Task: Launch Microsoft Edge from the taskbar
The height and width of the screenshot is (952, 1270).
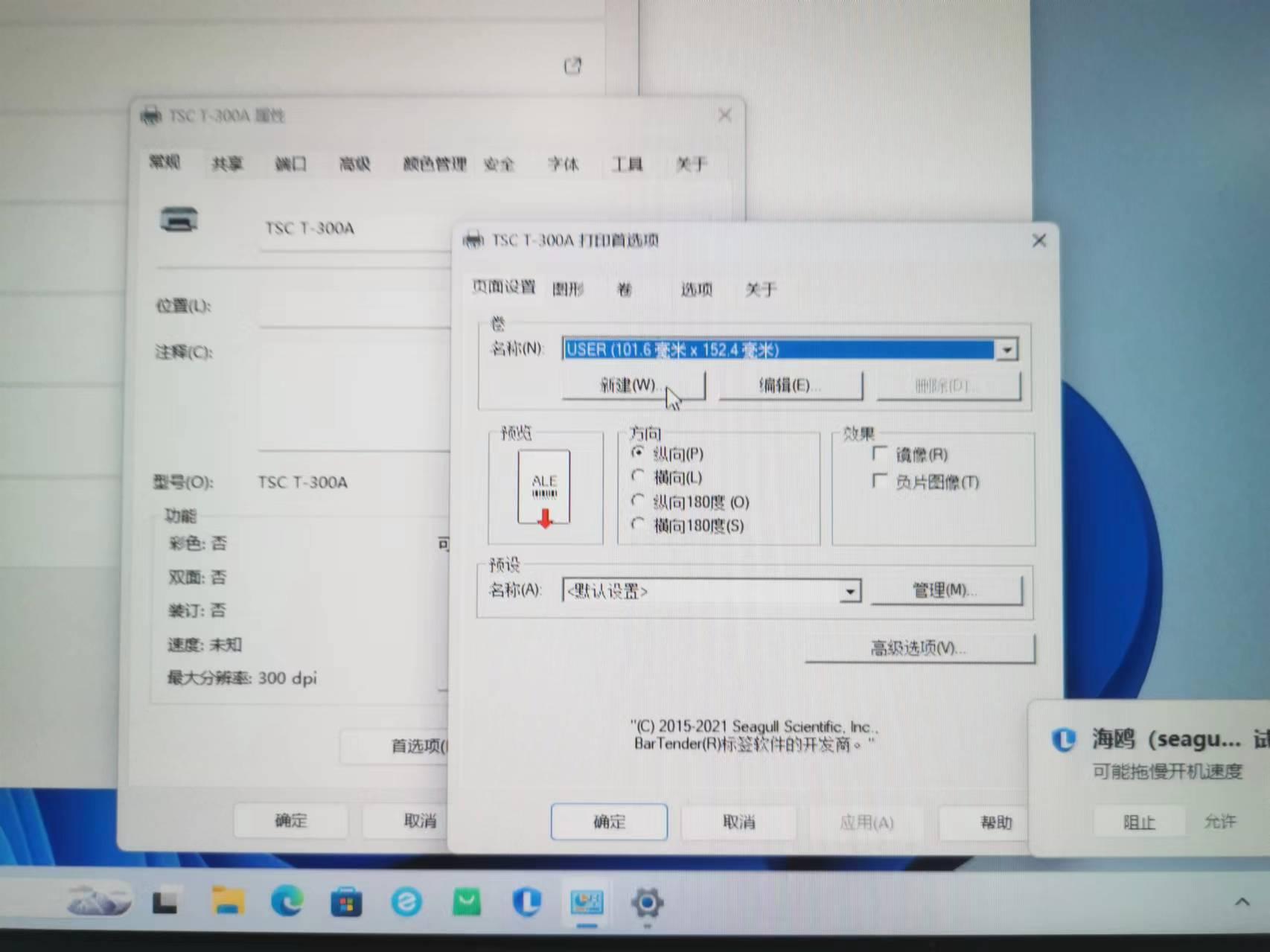Action: click(x=287, y=901)
